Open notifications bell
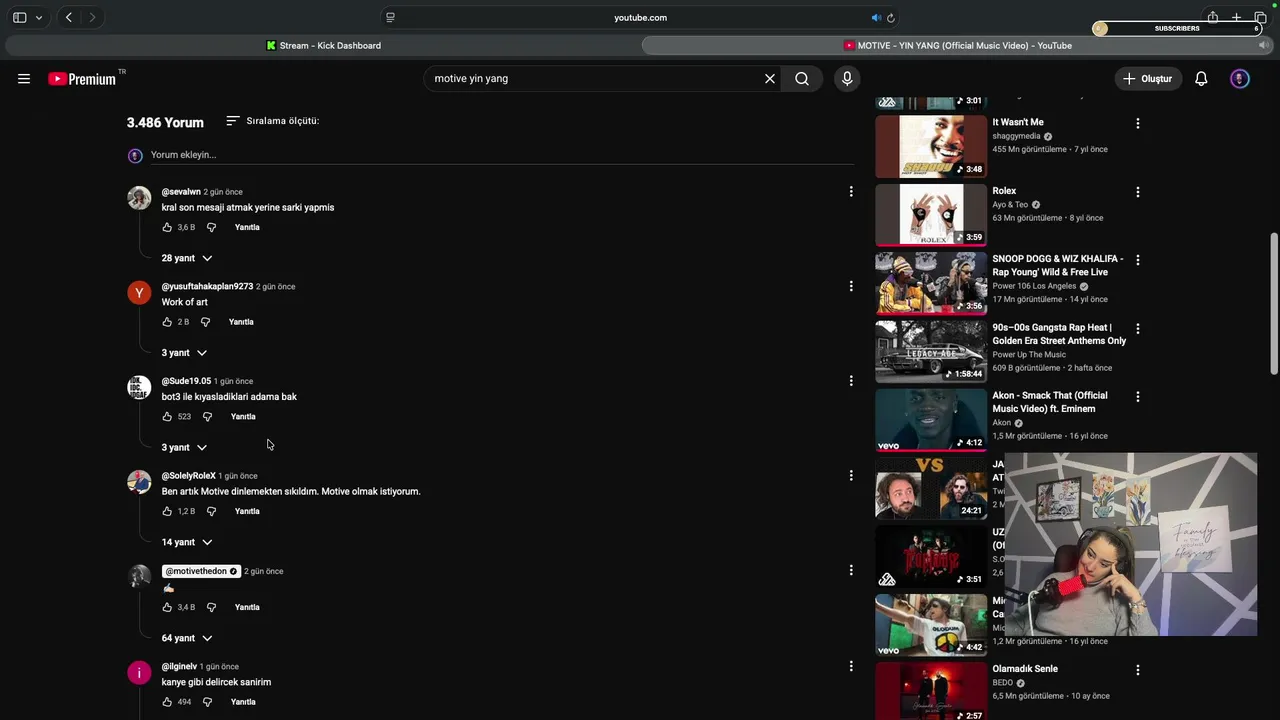This screenshot has width=1280, height=720. click(1201, 79)
